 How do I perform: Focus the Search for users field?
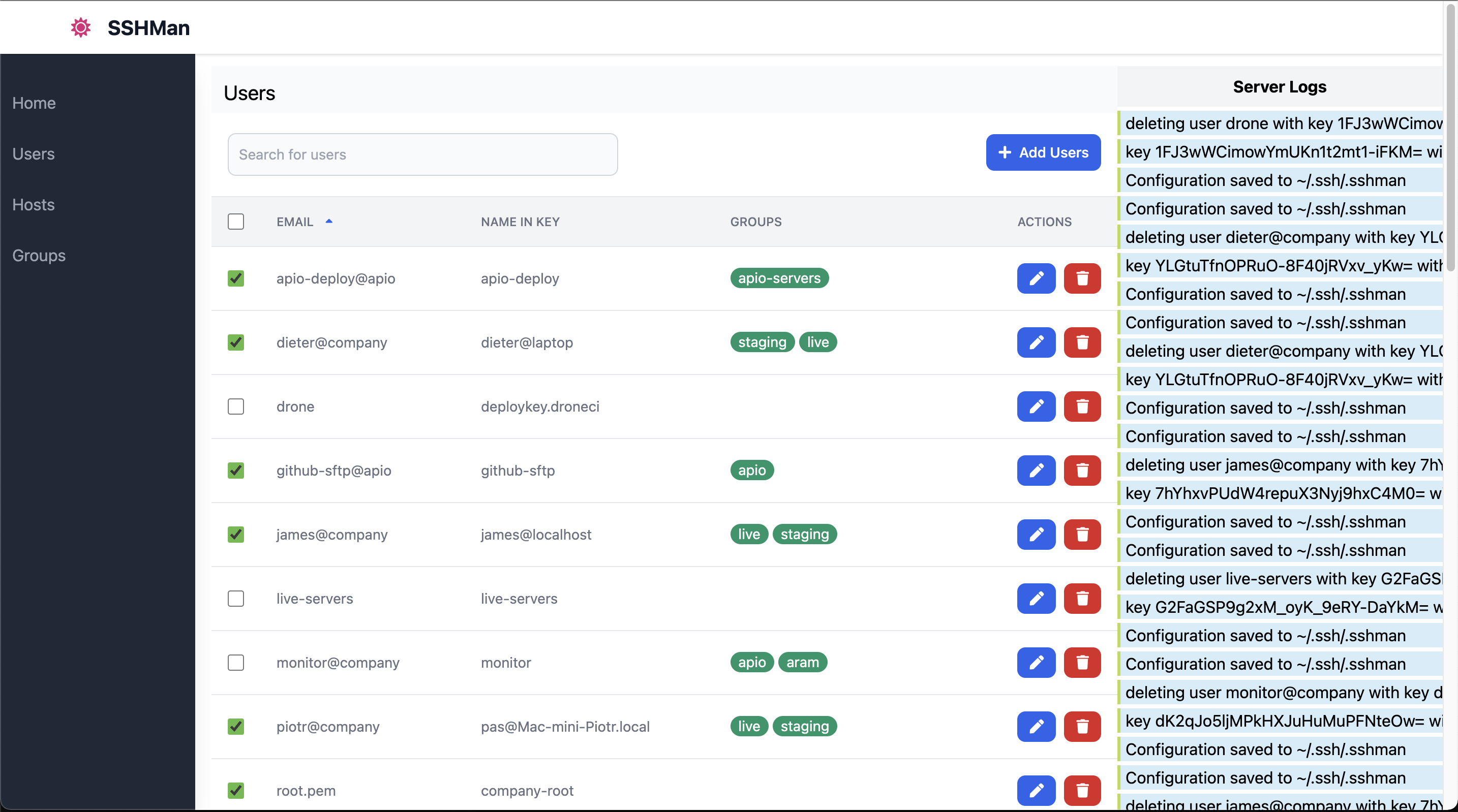click(422, 154)
